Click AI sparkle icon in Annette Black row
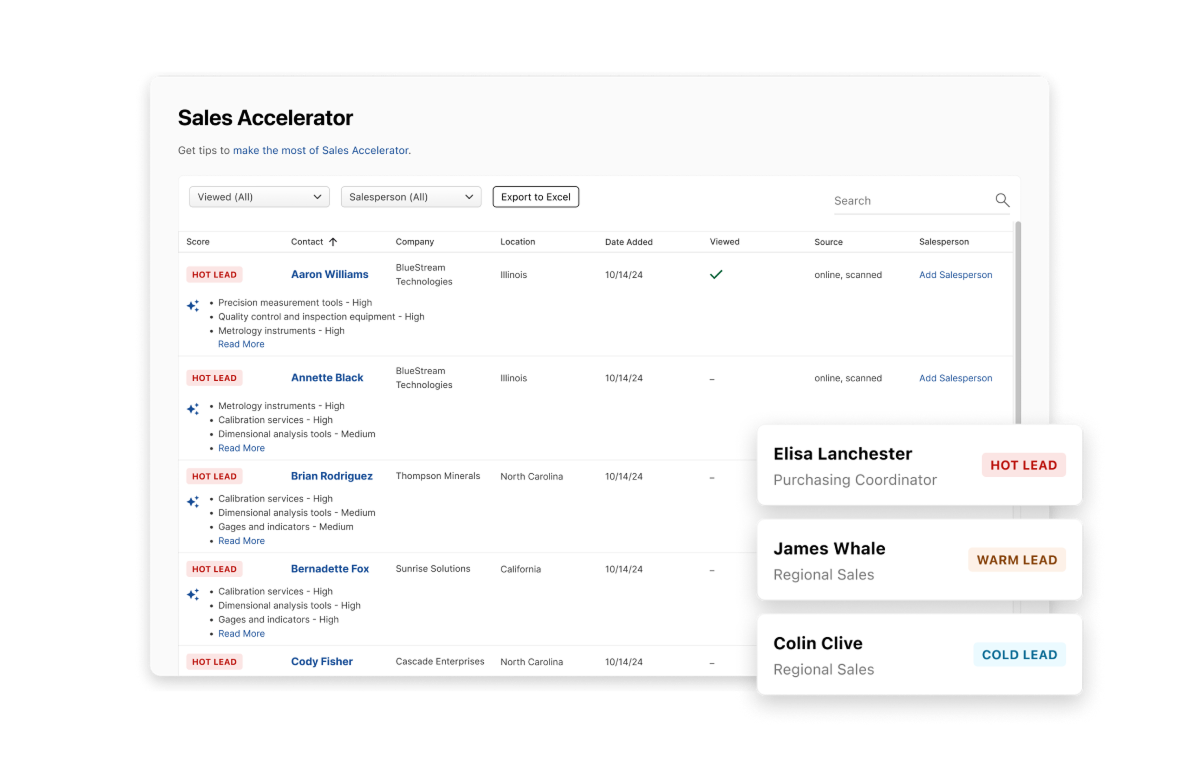 [x=193, y=409]
